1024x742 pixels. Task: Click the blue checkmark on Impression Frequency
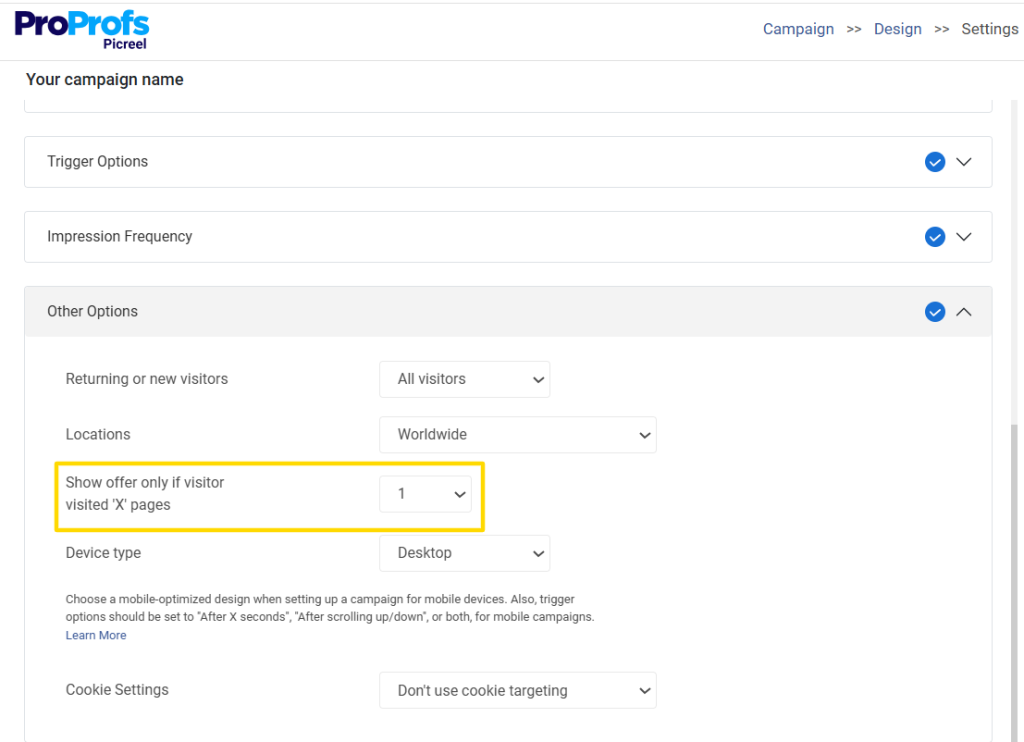935,237
